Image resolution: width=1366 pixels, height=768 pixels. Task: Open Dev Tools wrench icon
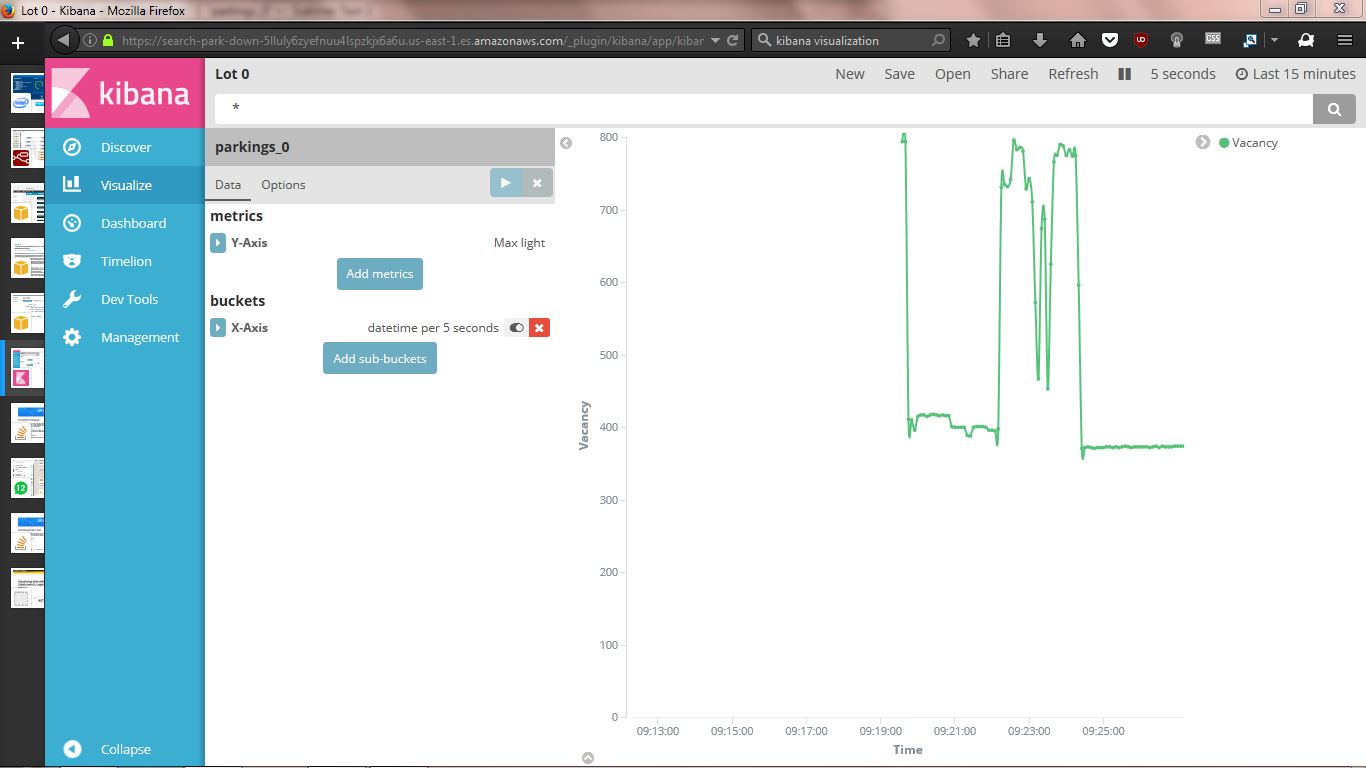click(x=72, y=299)
